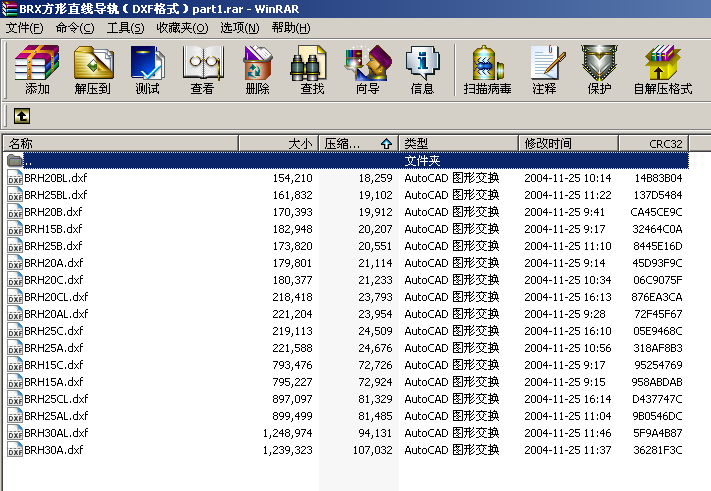
Task: Open the 命令(C) menu
Action: coord(75,28)
